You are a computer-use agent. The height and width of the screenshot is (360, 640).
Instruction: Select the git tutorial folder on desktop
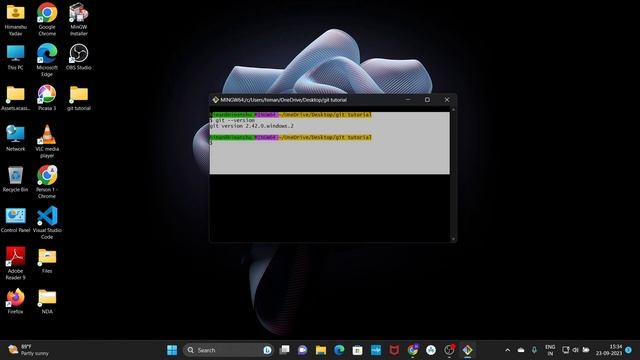coord(78,98)
